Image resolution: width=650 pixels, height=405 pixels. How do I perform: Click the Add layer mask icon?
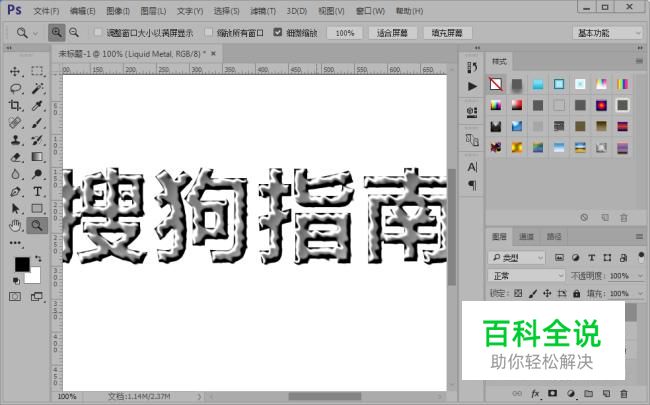pos(553,393)
